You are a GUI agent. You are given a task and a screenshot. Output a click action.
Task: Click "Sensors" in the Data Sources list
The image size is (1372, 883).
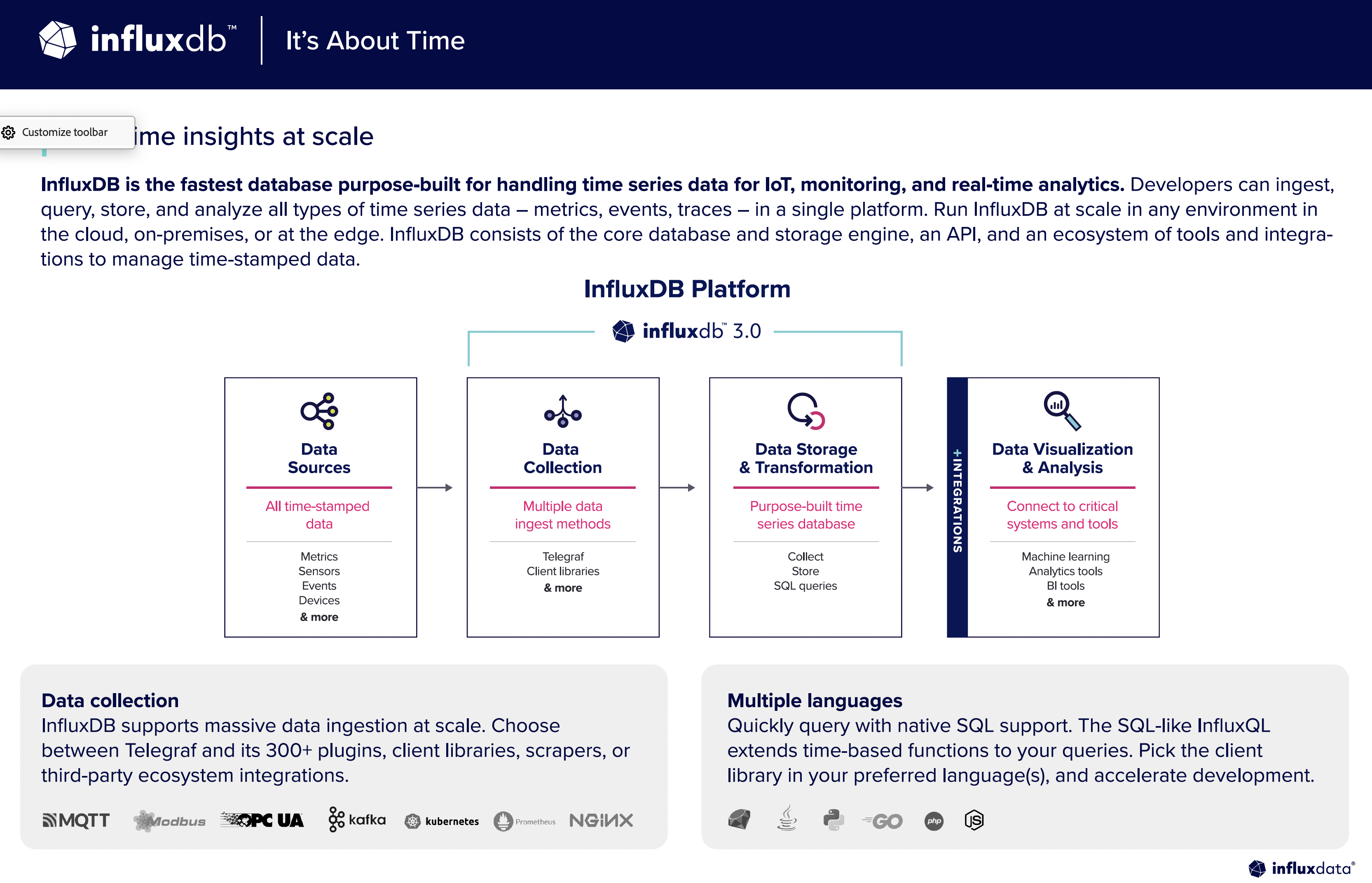[319, 571]
